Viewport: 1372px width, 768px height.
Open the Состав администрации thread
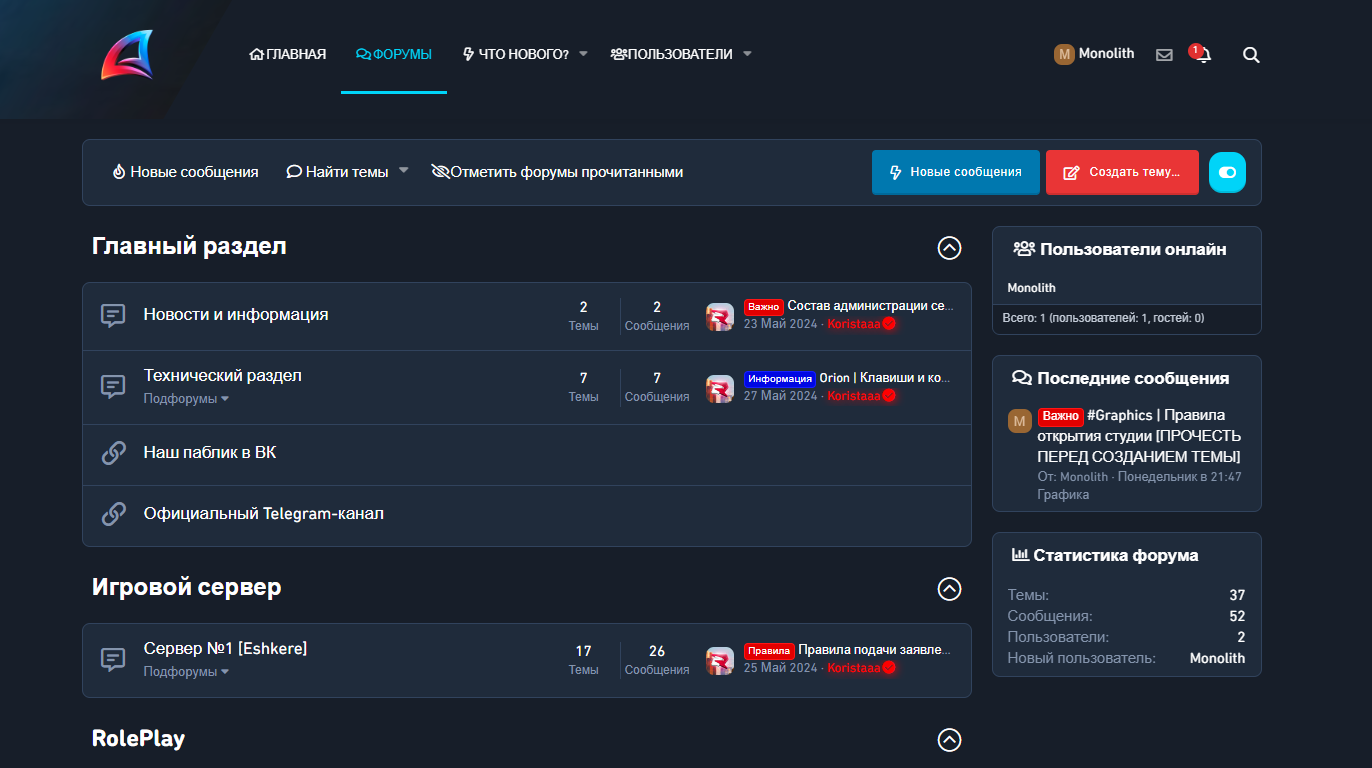point(871,306)
